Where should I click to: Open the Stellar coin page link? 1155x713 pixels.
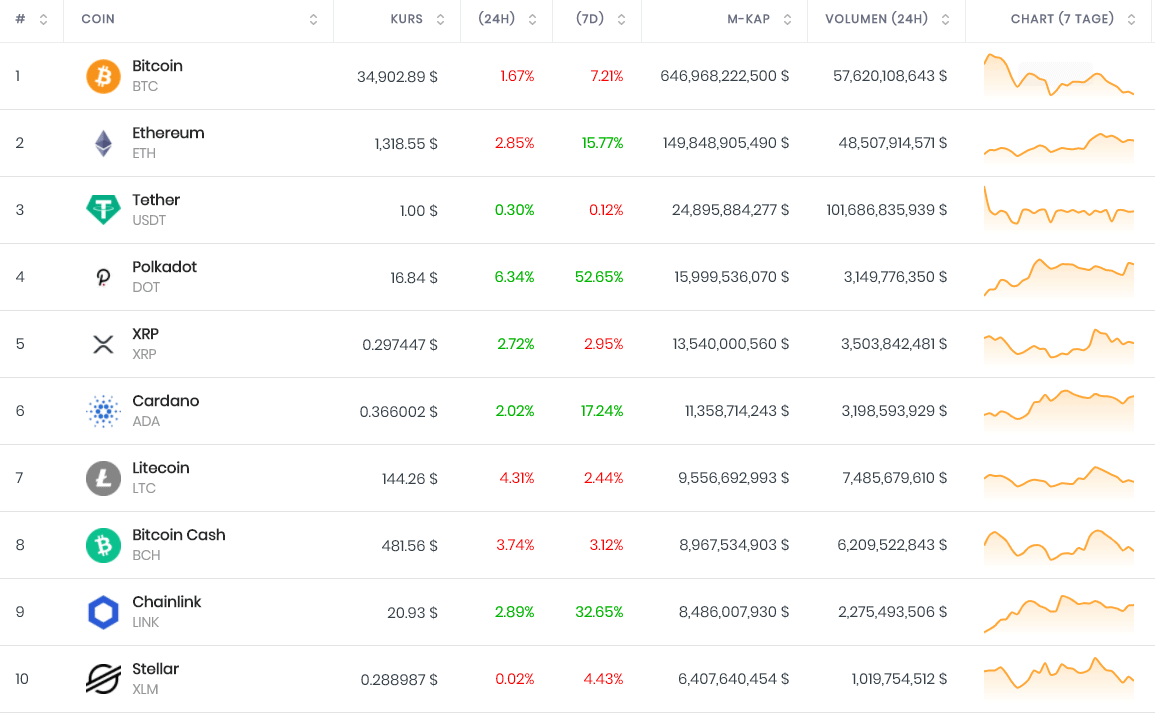coord(155,669)
